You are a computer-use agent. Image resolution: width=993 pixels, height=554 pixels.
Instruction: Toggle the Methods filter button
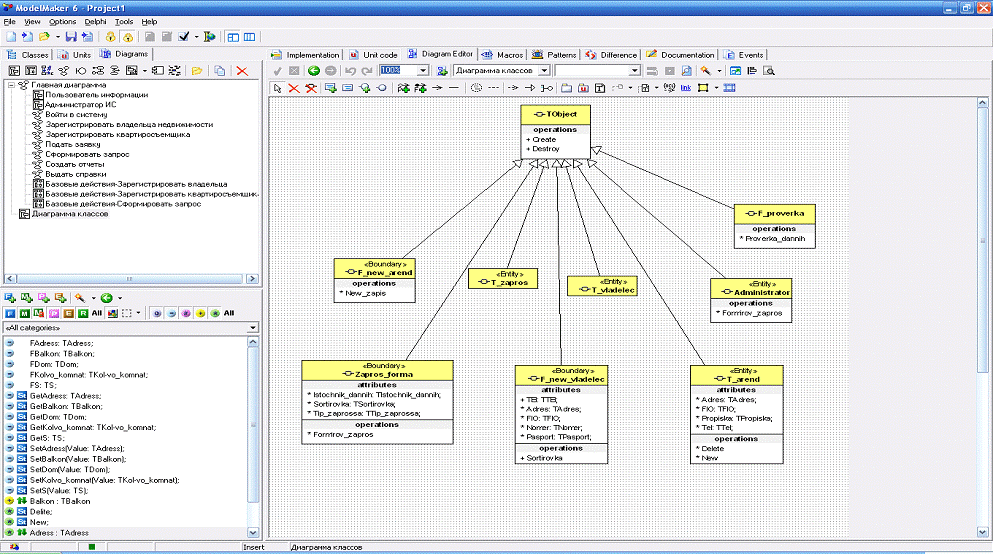(x=24, y=313)
